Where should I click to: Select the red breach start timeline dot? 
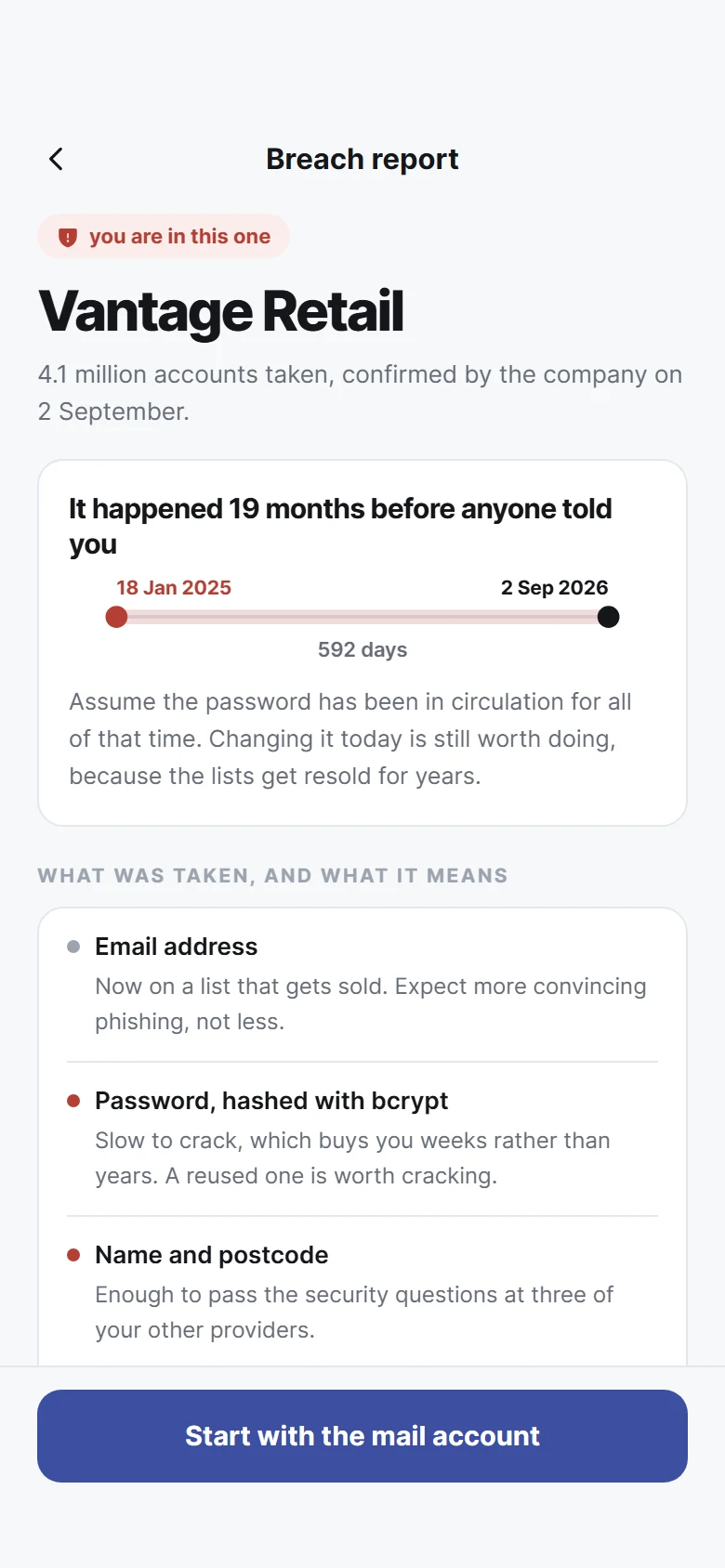click(x=116, y=617)
